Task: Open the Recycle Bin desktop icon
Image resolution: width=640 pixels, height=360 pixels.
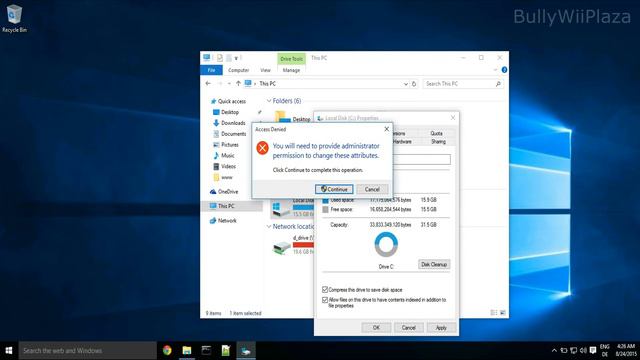Action: [x=14, y=18]
